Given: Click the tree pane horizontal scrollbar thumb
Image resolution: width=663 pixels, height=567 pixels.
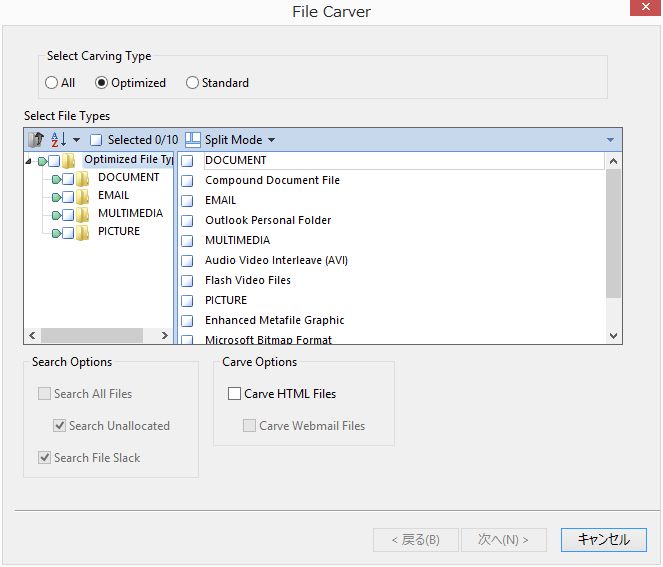Looking at the screenshot, I should [92, 336].
